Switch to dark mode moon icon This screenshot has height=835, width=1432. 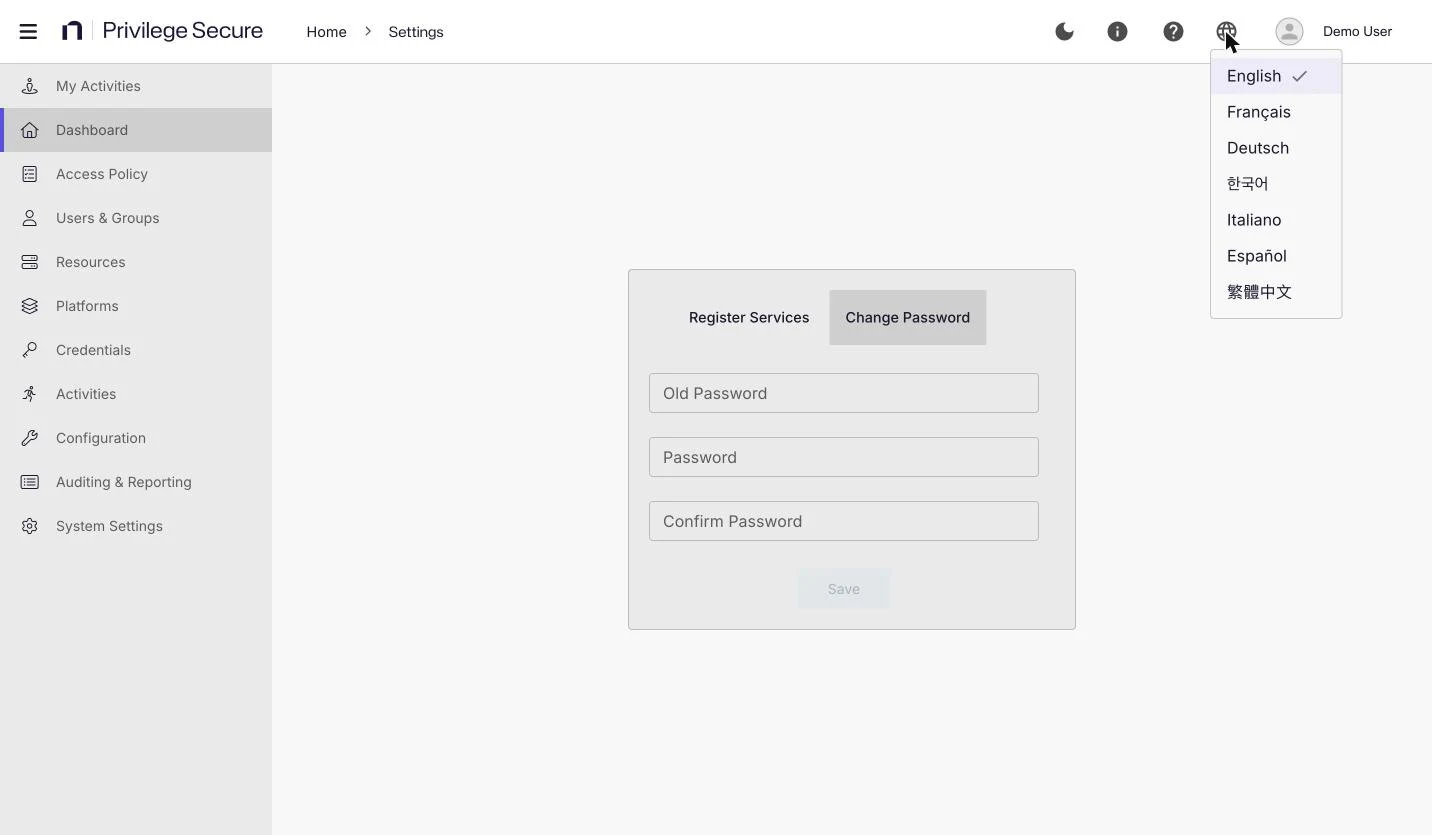point(1064,31)
